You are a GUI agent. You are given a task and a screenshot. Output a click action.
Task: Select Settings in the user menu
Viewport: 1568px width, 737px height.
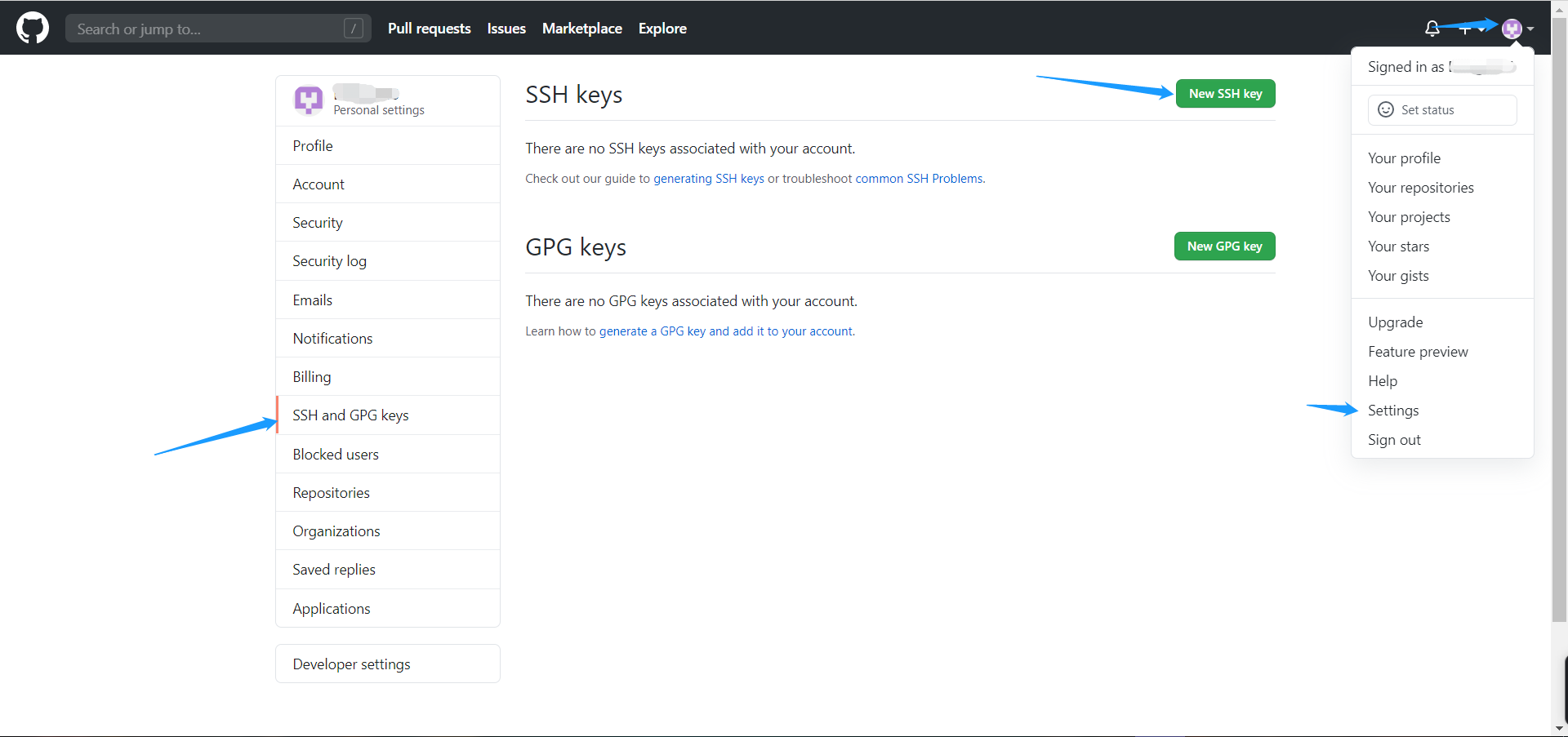(x=1393, y=411)
